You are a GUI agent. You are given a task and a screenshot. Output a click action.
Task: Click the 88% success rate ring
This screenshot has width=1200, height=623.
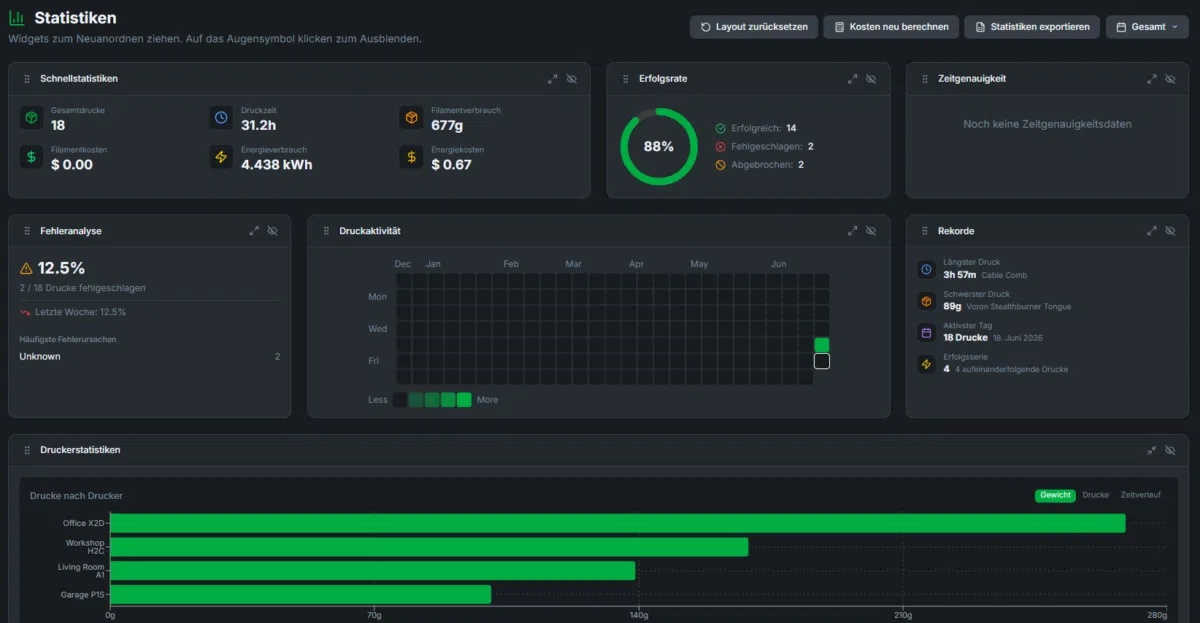point(659,146)
